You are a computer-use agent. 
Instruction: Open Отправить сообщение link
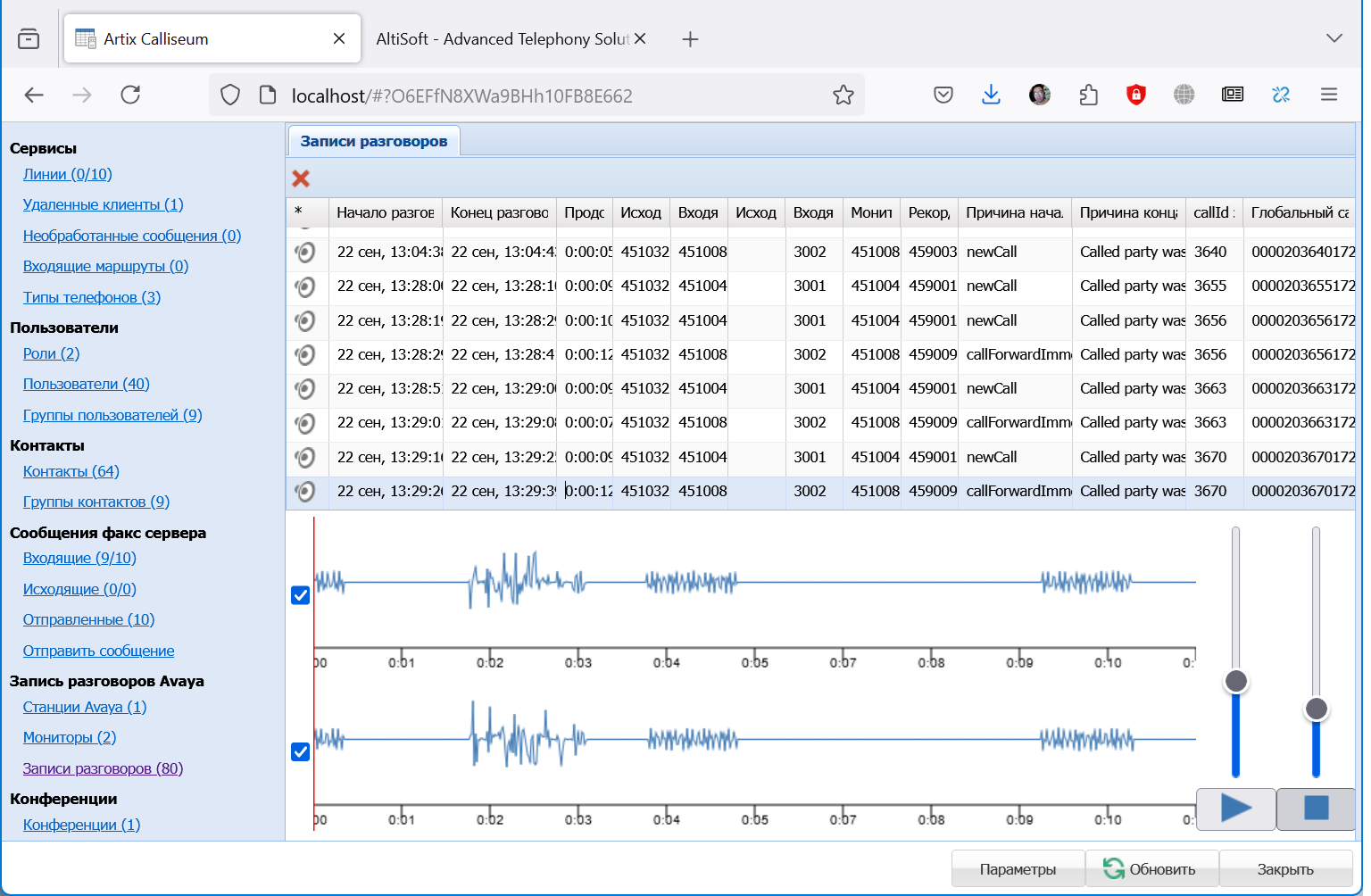coord(99,651)
